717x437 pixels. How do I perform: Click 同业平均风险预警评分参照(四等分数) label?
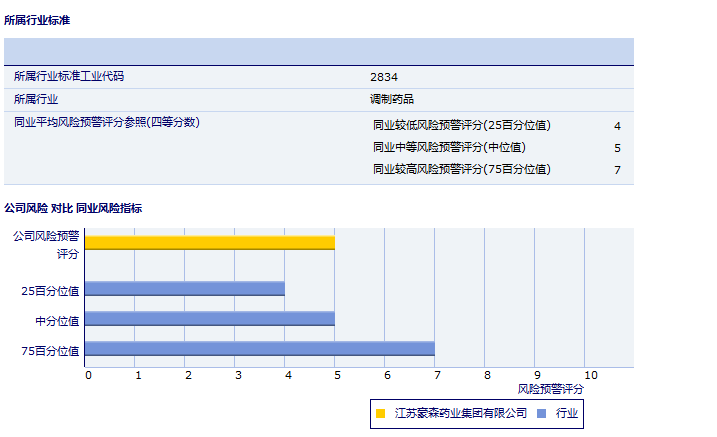(x=107, y=122)
